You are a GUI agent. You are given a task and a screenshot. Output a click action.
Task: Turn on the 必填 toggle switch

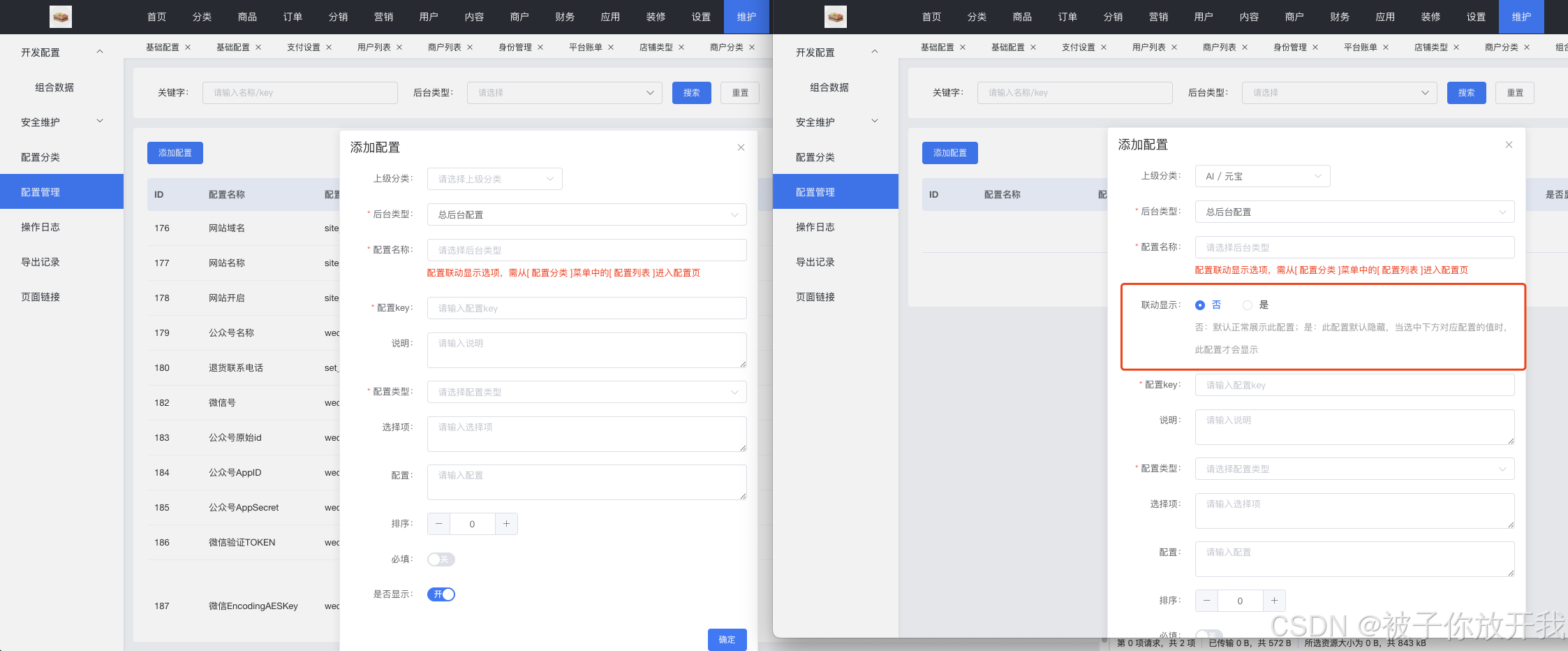point(441,559)
